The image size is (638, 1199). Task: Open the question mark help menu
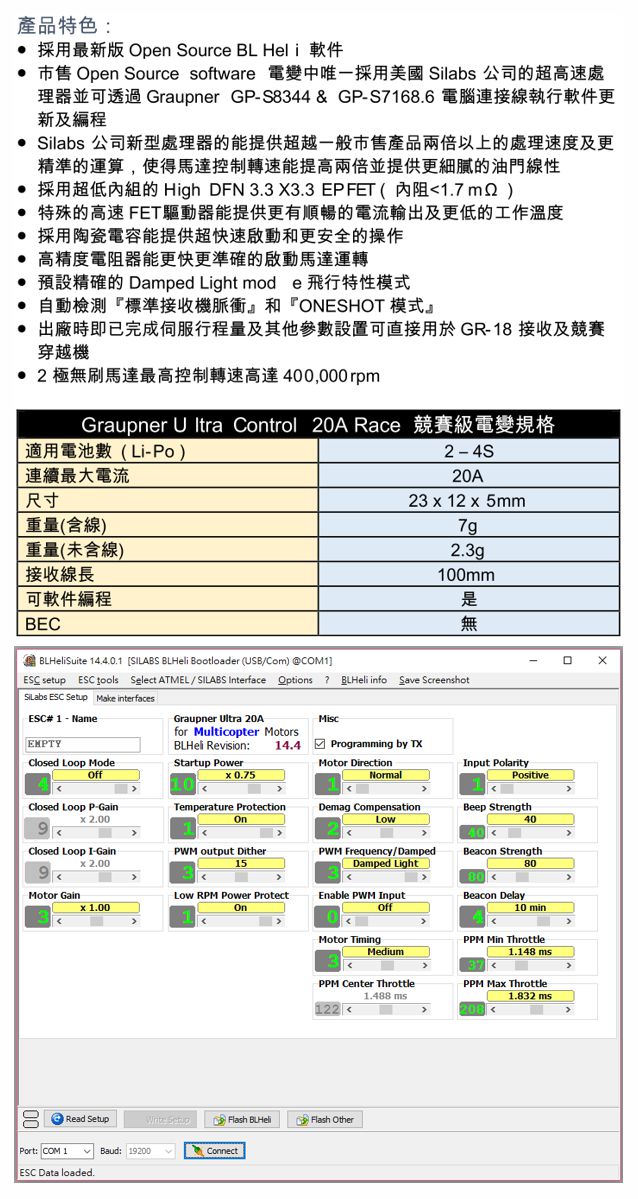[x=327, y=680]
